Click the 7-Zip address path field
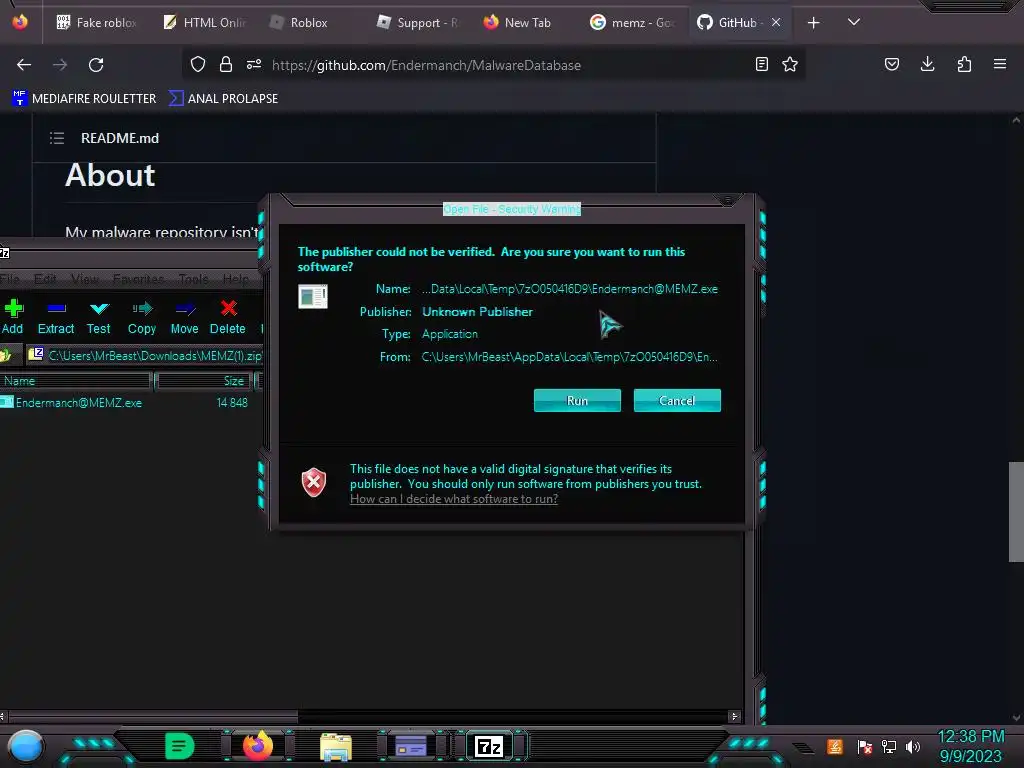Screen dimensions: 1024x768 click(145, 355)
